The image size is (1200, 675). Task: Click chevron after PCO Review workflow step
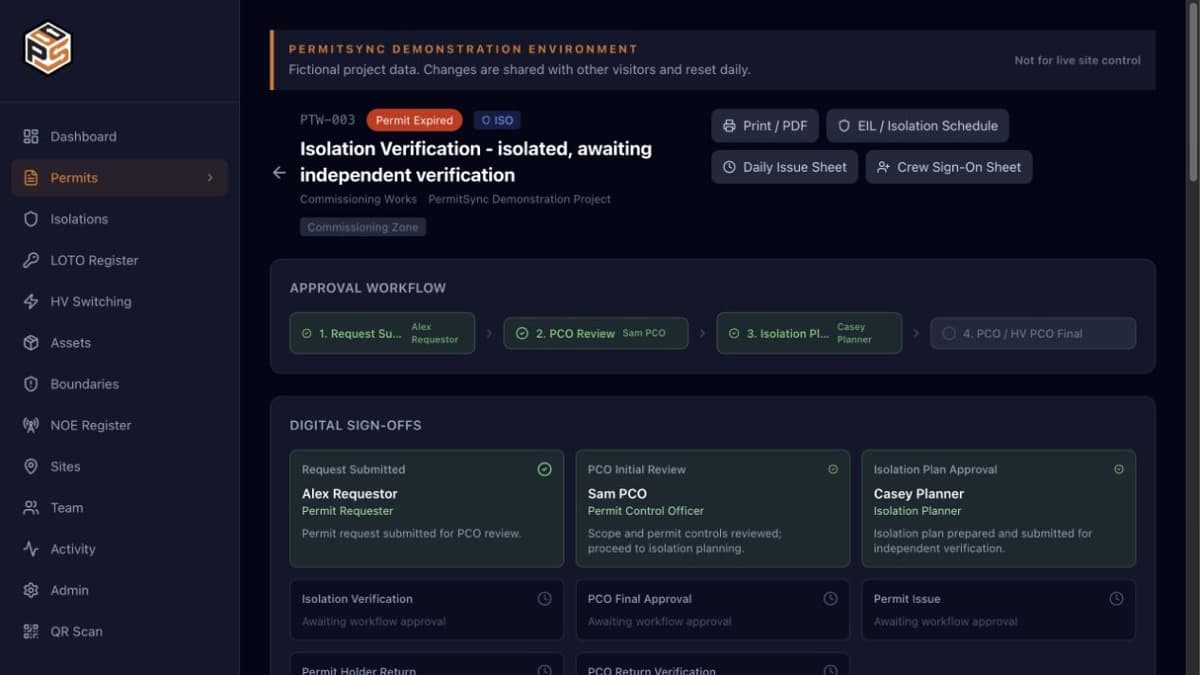pyautogui.click(x=702, y=334)
